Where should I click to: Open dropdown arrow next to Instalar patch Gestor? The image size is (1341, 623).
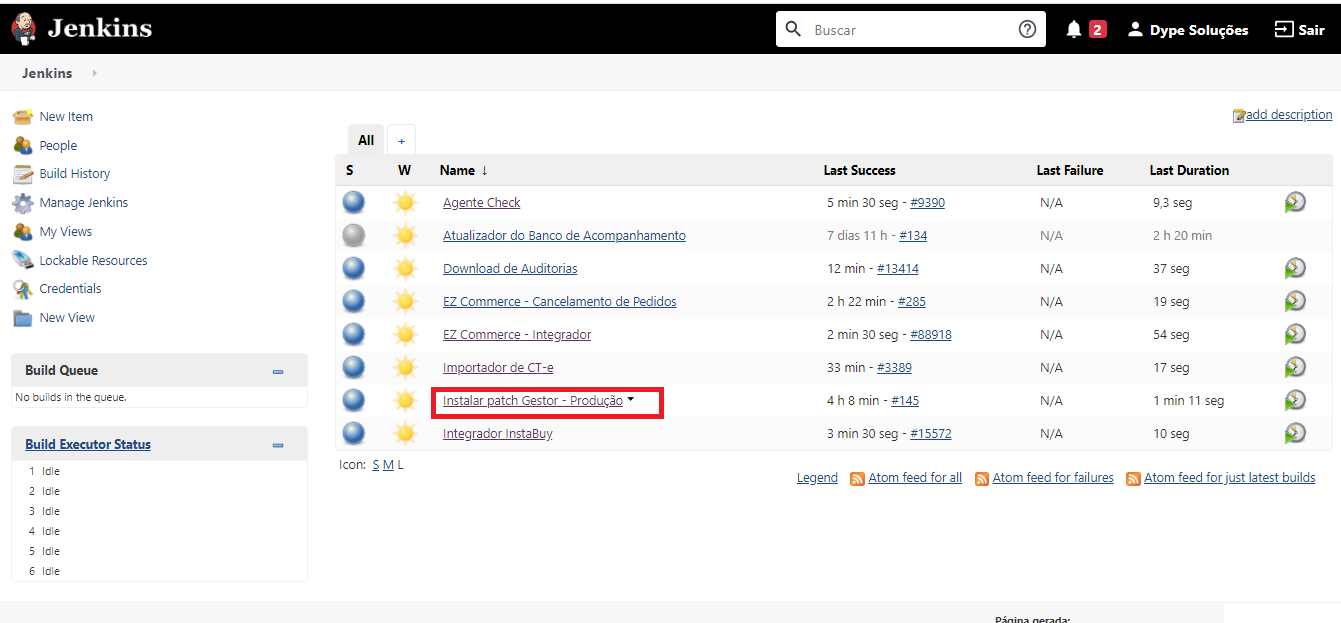click(x=631, y=398)
